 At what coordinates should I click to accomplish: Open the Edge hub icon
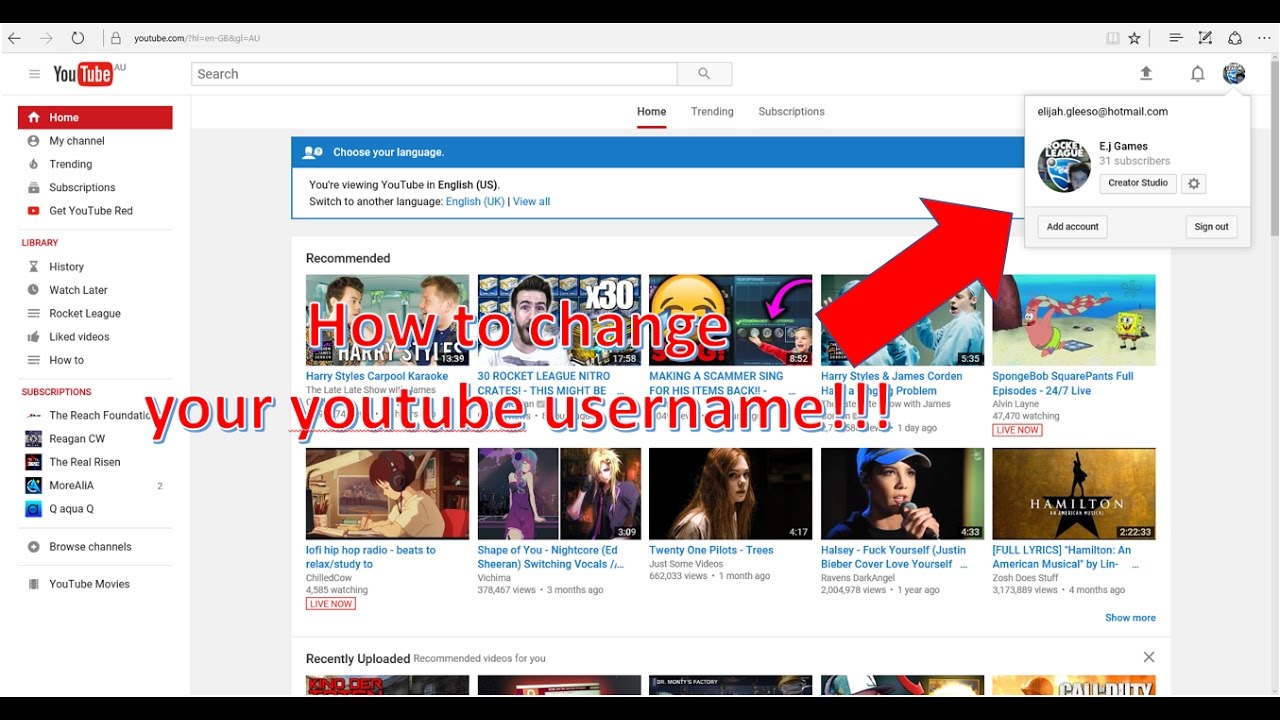click(1176, 38)
